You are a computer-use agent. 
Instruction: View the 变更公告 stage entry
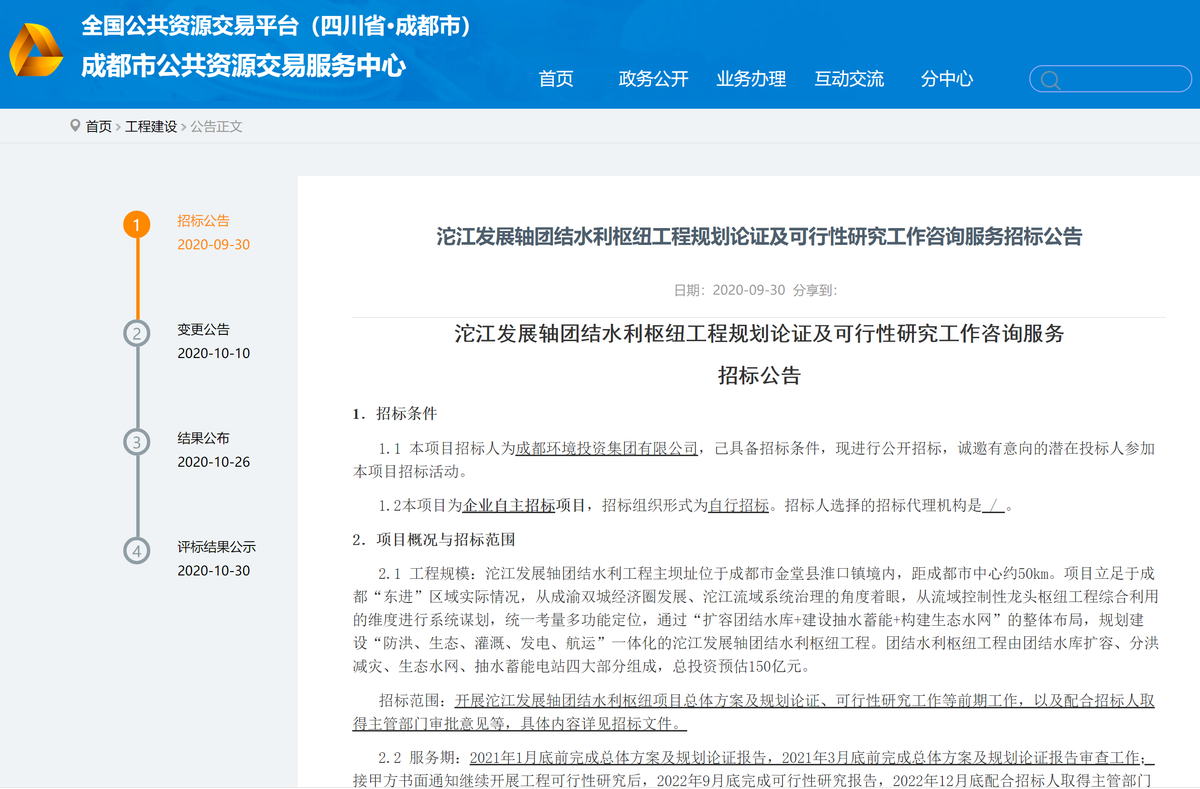204,330
